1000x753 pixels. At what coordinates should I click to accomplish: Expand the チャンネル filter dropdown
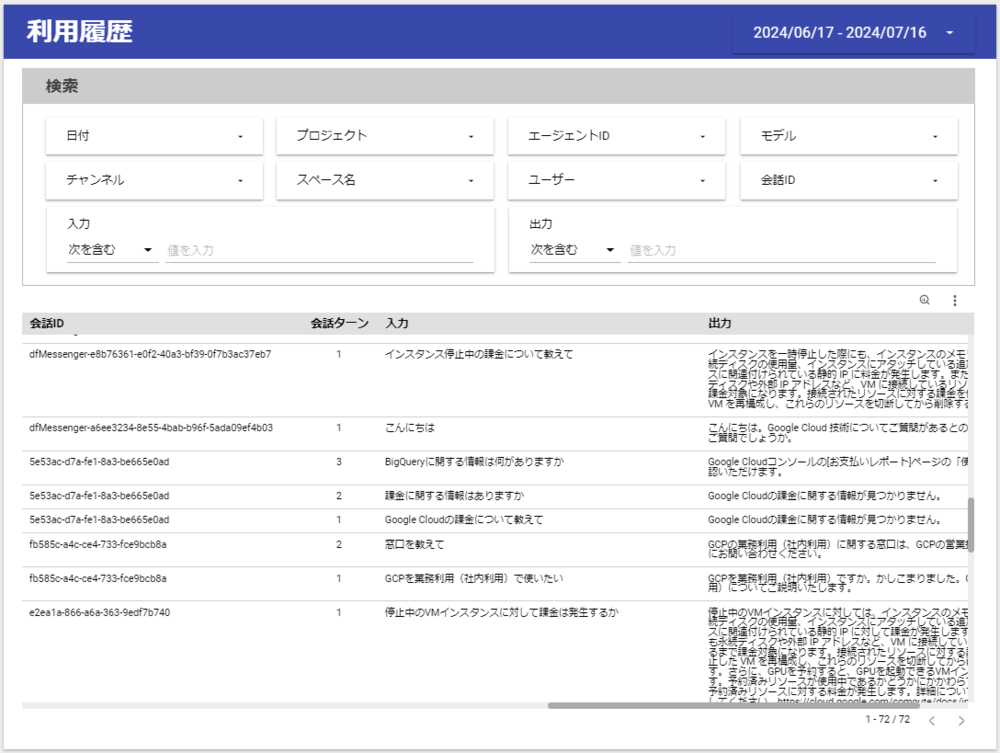point(154,181)
